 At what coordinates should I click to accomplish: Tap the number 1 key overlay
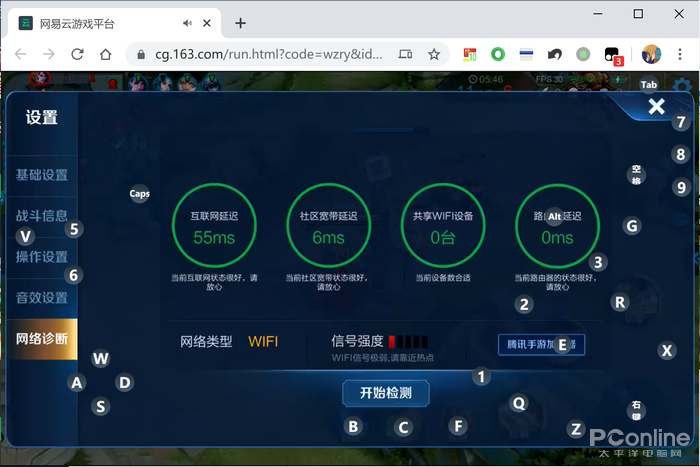click(x=481, y=377)
